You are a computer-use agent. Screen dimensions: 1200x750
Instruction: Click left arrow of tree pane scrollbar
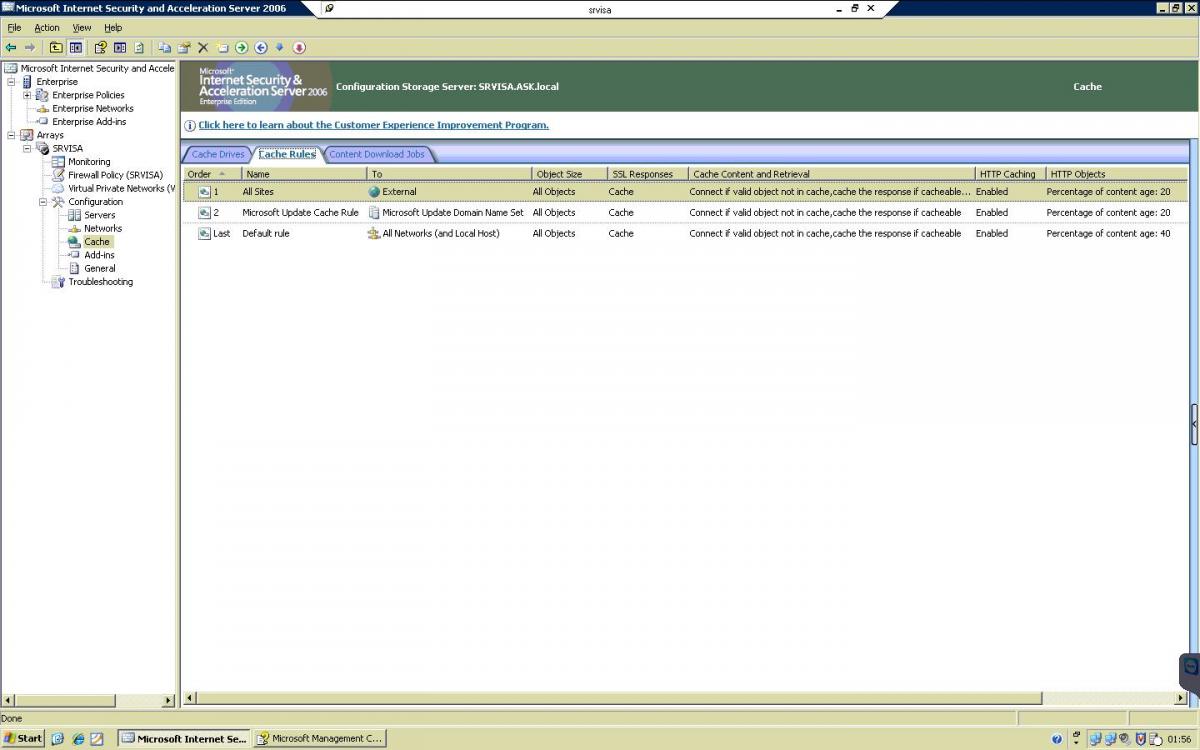tap(8, 701)
